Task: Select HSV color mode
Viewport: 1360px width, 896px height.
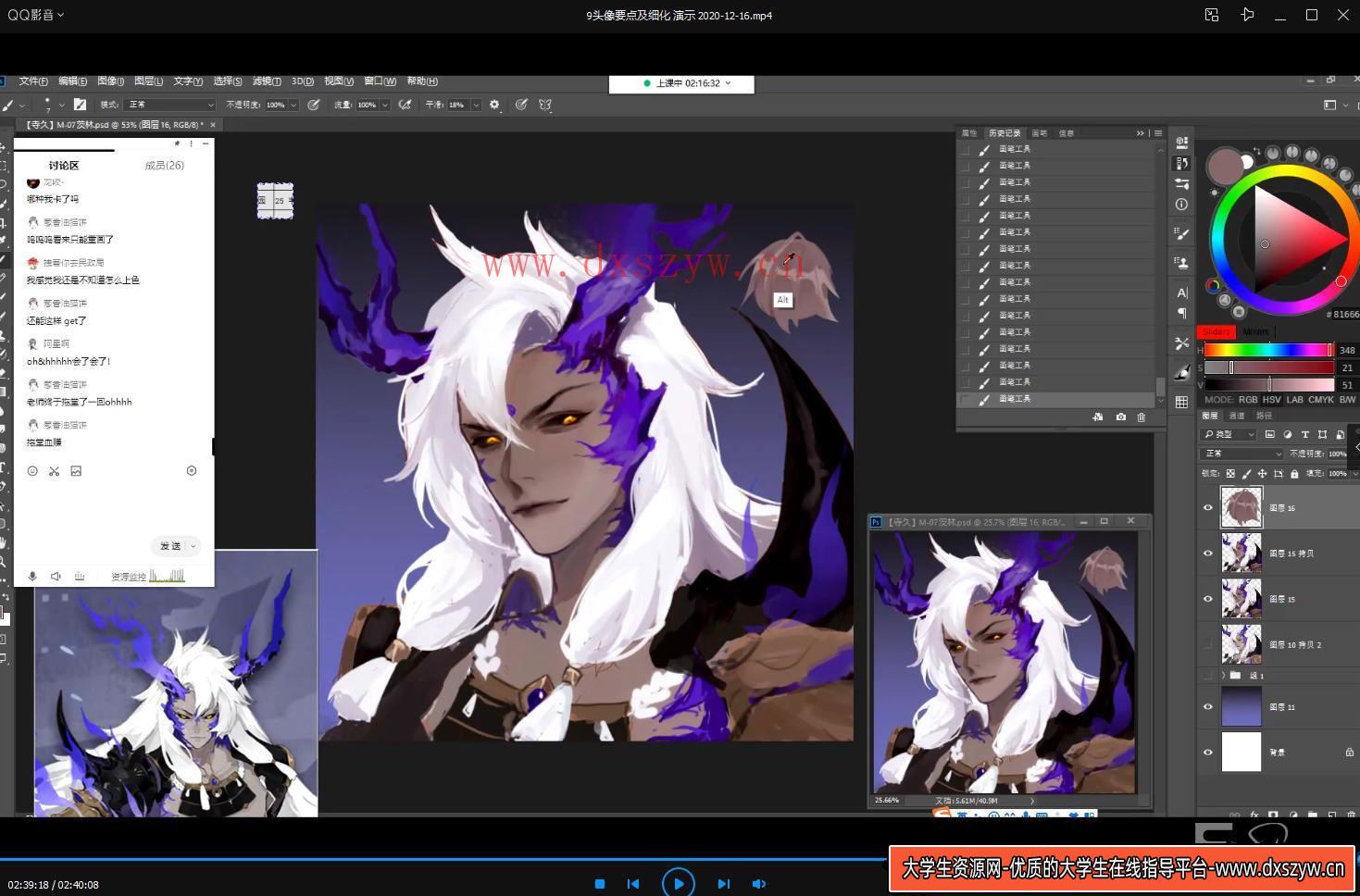Action: 1272,400
